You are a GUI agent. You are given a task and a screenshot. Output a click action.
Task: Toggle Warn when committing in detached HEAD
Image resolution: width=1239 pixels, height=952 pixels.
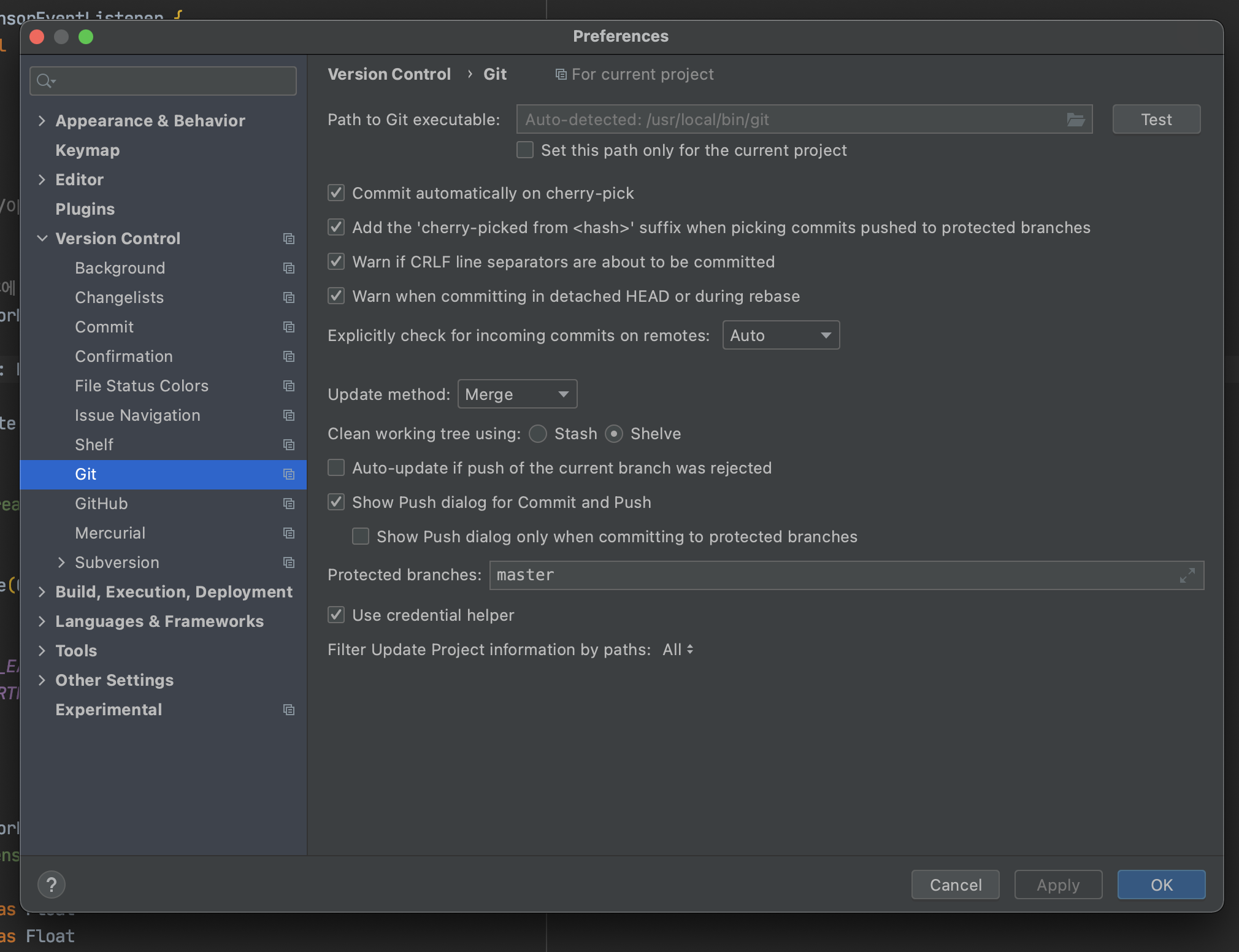pos(336,296)
